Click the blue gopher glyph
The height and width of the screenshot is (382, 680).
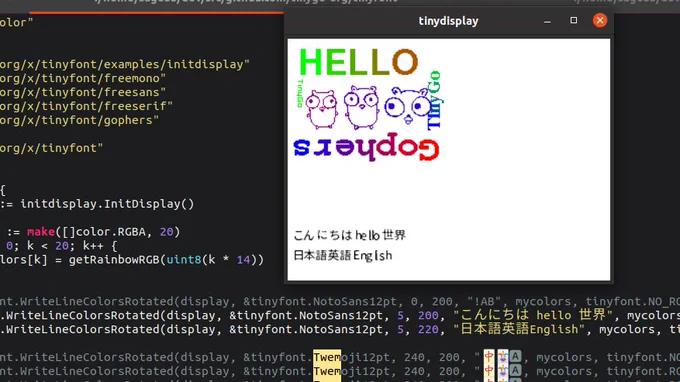pos(407,105)
